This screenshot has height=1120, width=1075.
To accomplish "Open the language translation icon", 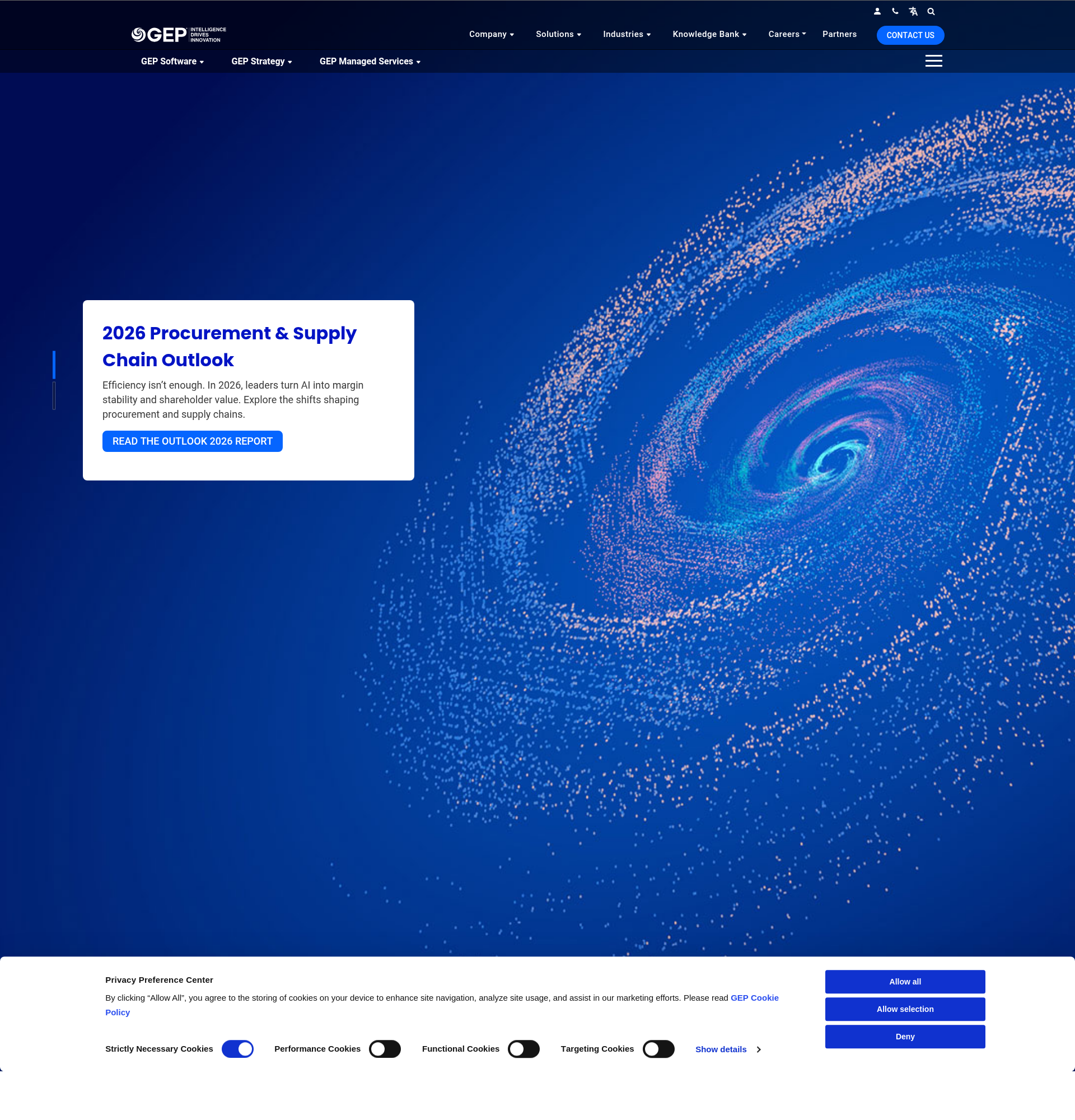I will [913, 11].
